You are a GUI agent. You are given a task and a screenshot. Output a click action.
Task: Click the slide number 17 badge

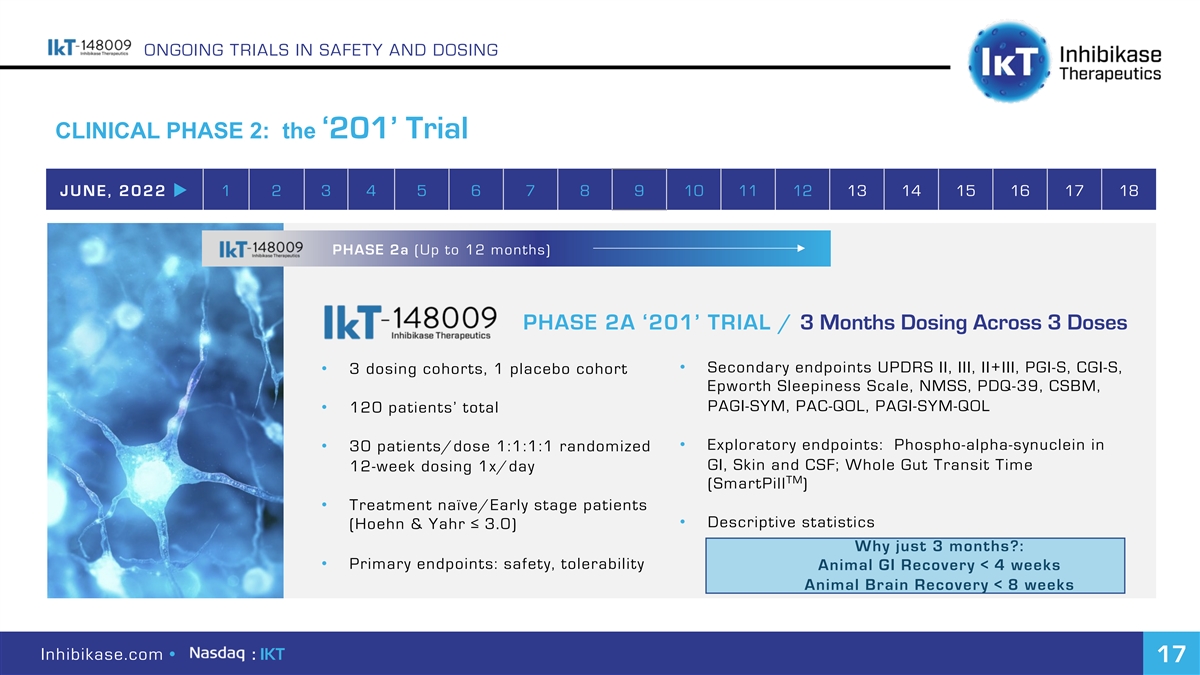tap(1171, 654)
